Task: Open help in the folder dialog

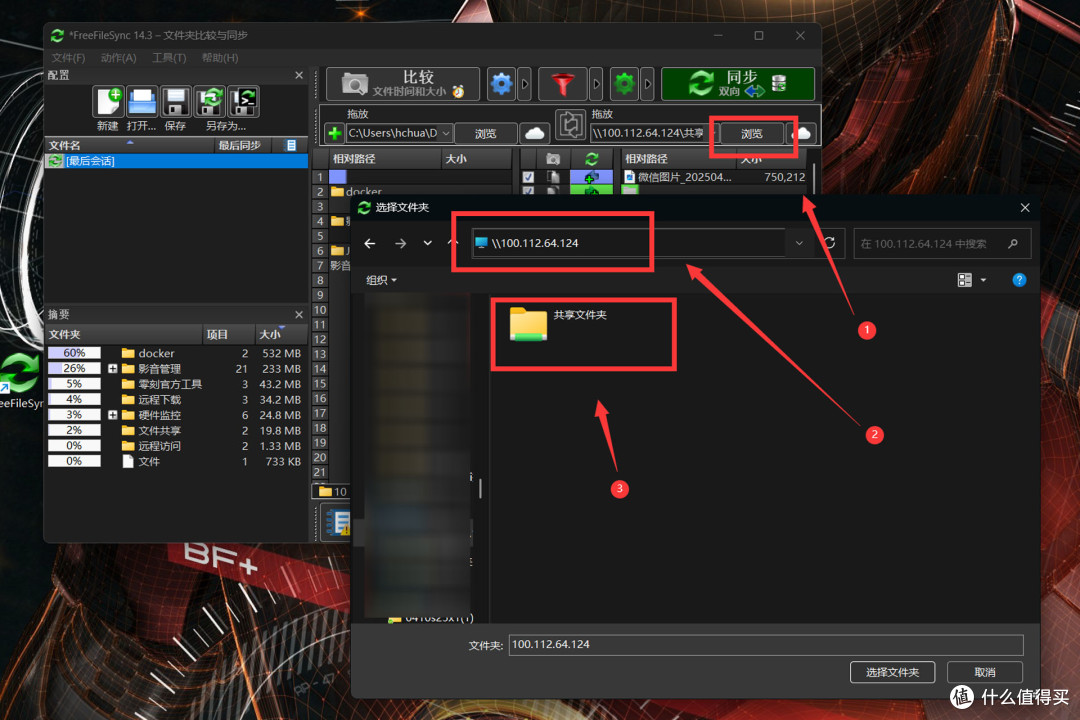Action: pos(1019,280)
